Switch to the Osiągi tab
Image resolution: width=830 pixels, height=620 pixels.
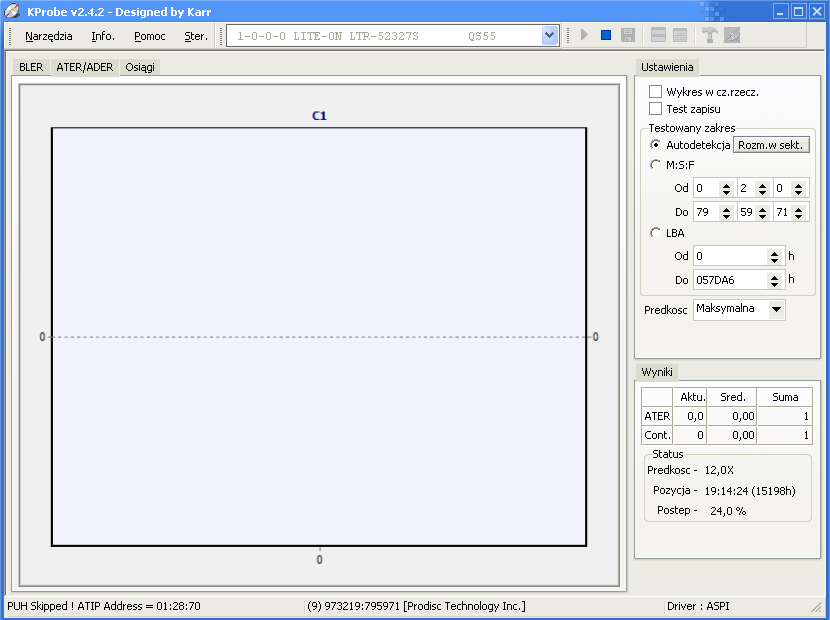140,67
